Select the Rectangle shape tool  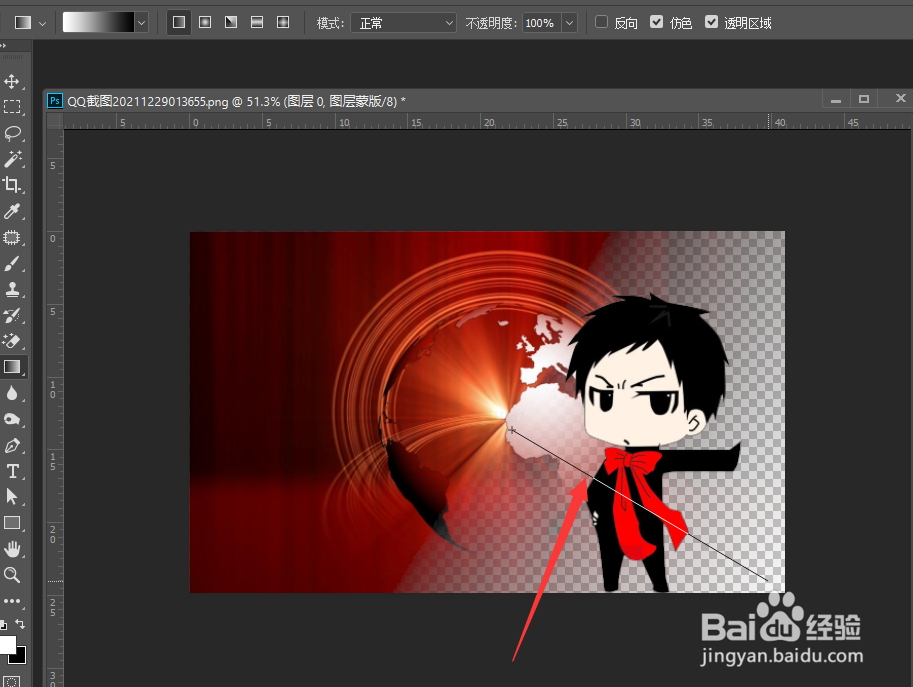[12, 523]
